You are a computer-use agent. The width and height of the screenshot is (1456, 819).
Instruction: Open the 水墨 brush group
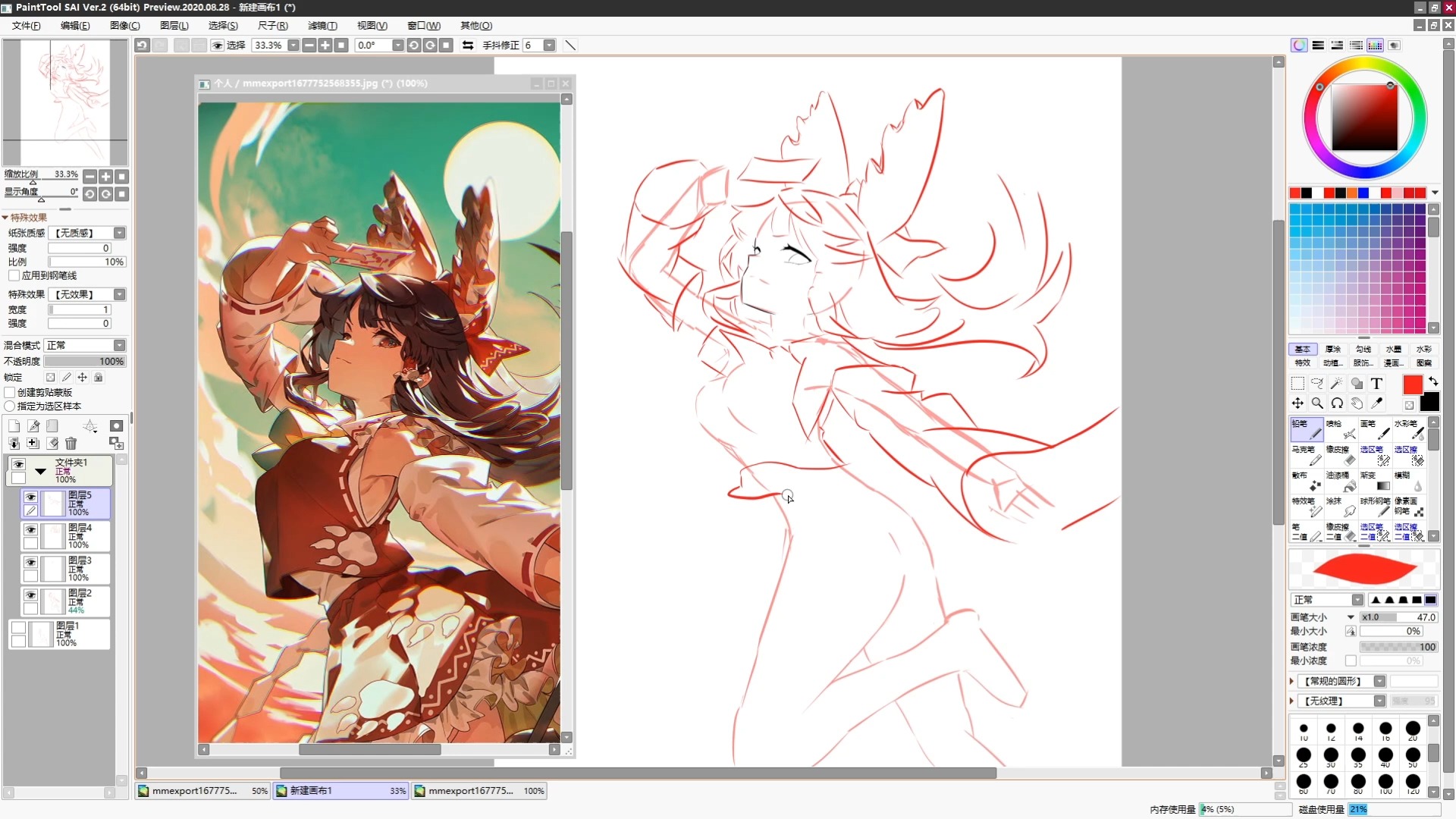(1393, 350)
